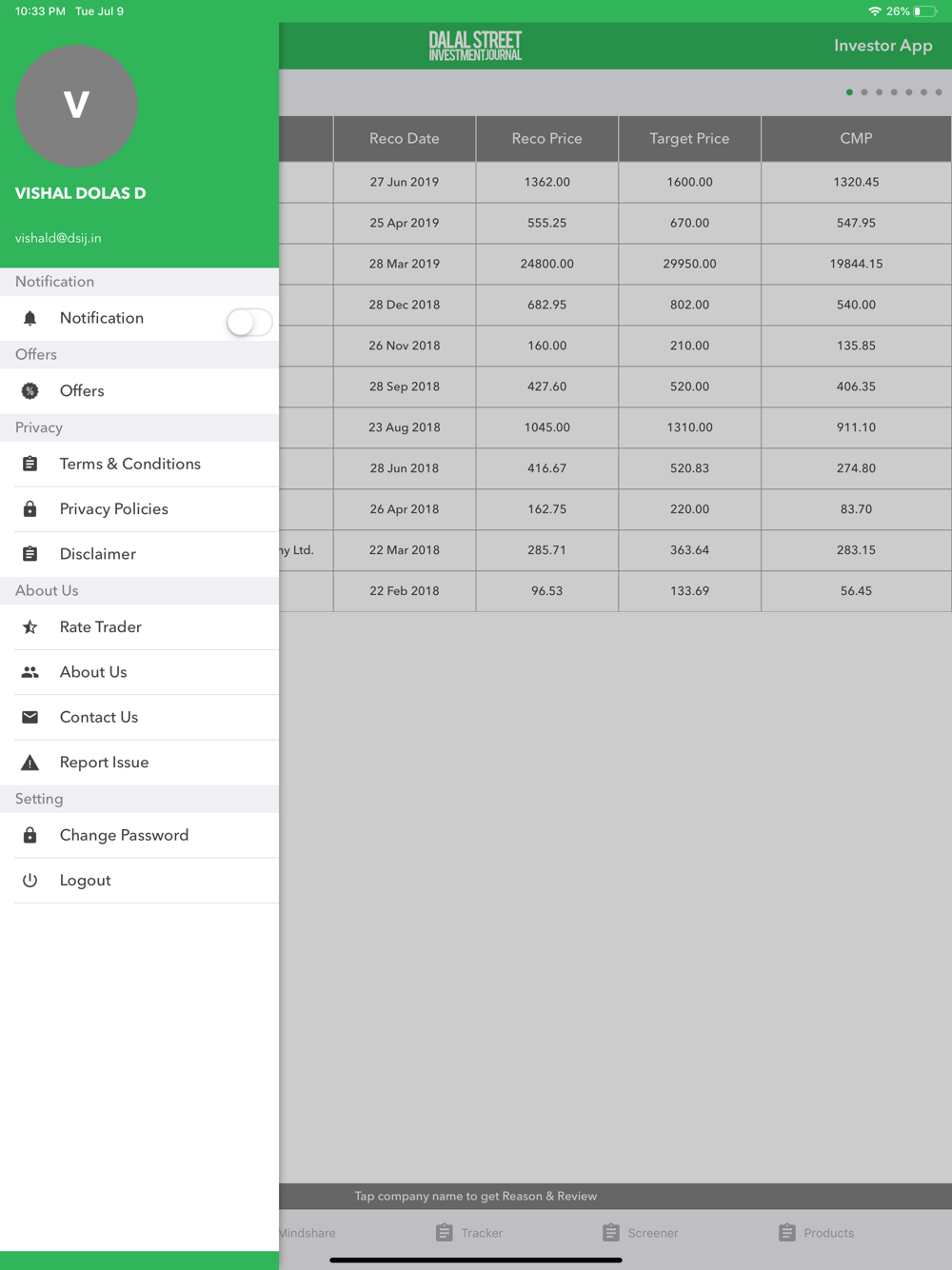The image size is (952, 1270).
Task: Click the Change Password lock icon
Action: [x=30, y=835]
